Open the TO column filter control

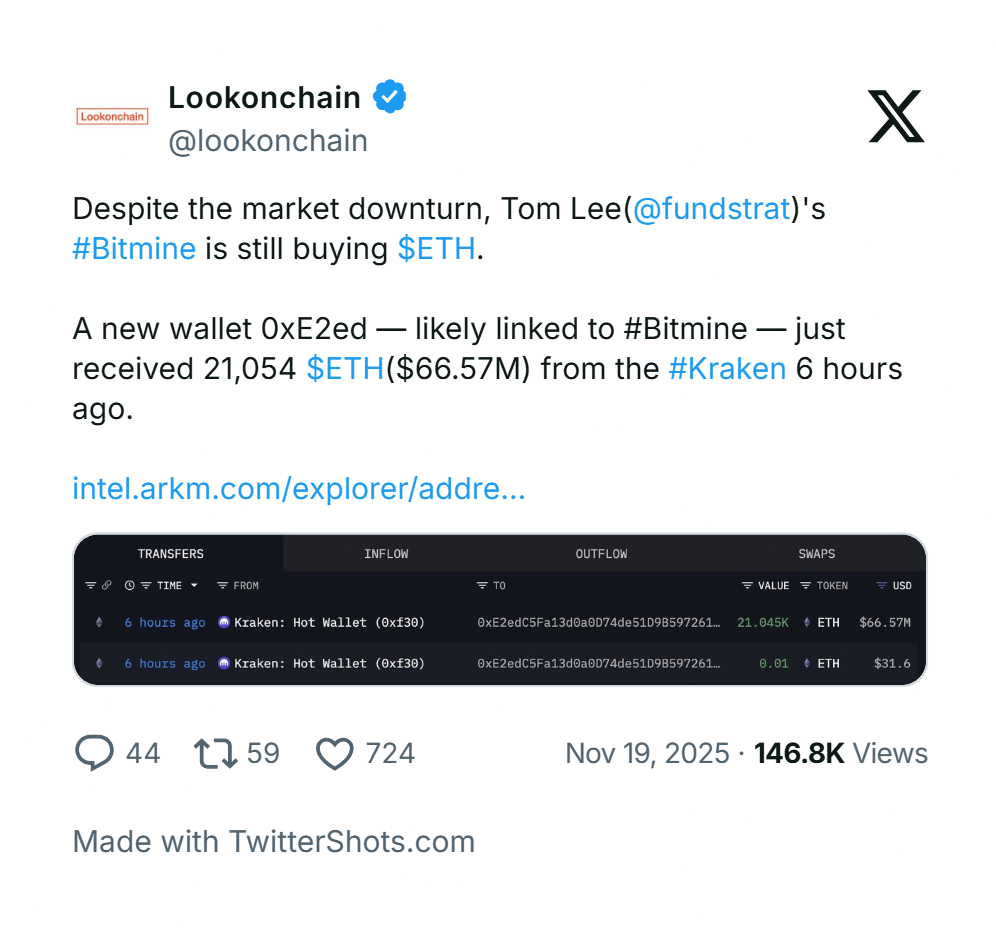tap(480, 586)
